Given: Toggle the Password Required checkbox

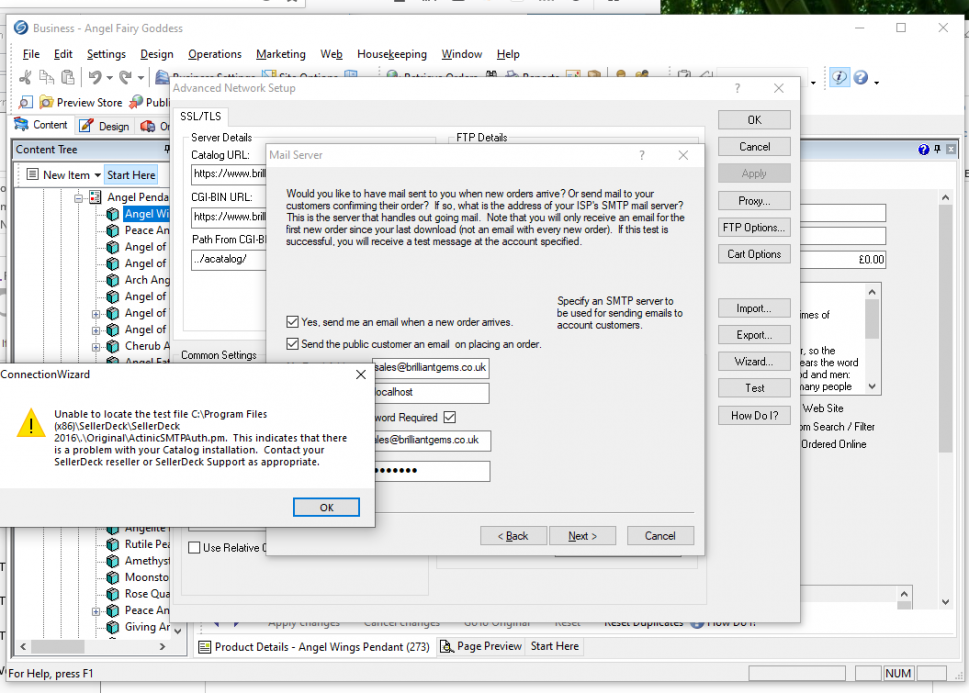Looking at the screenshot, I should tap(449, 417).
